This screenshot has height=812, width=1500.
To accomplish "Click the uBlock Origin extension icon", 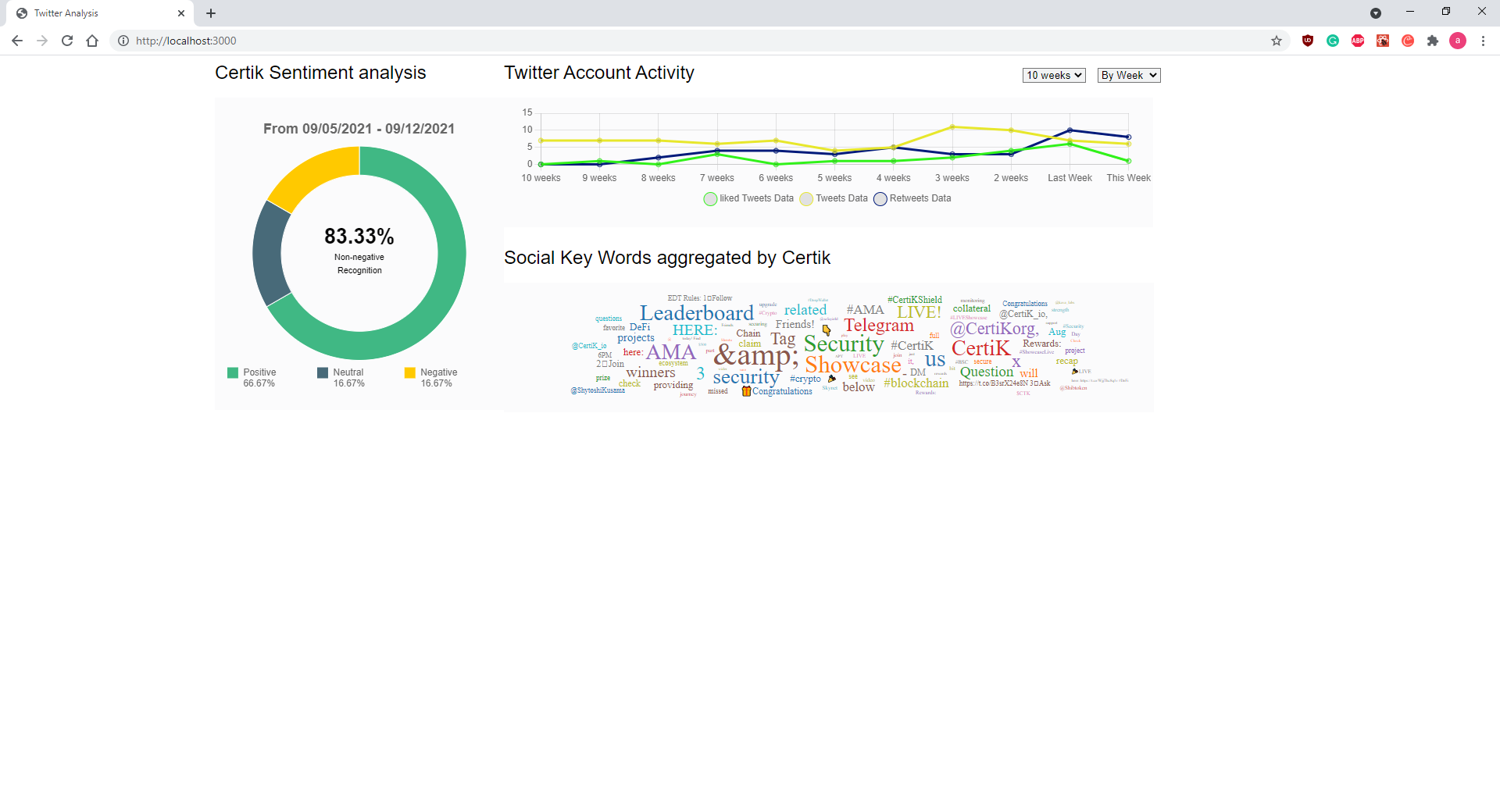I will click(x=1307, y=41).
